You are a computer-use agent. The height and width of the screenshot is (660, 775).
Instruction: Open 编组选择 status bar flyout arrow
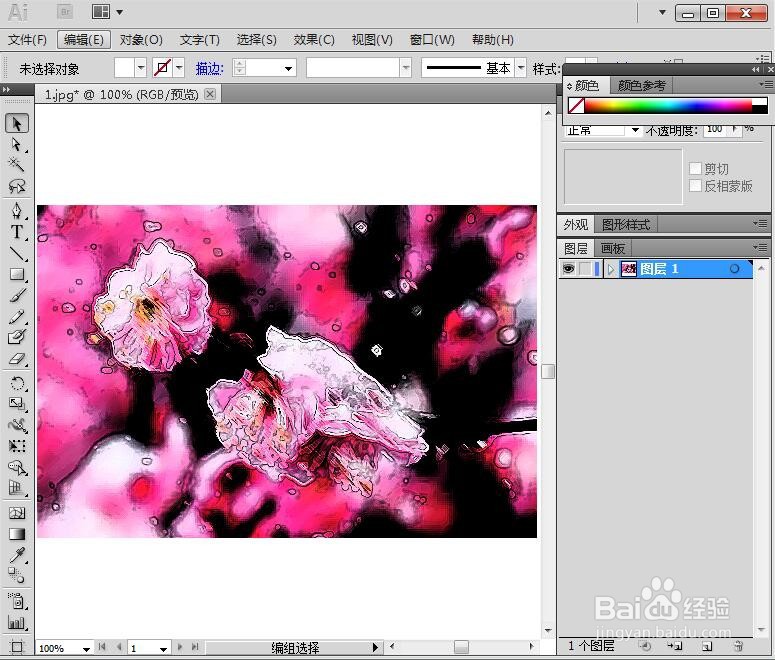point(375,647)
